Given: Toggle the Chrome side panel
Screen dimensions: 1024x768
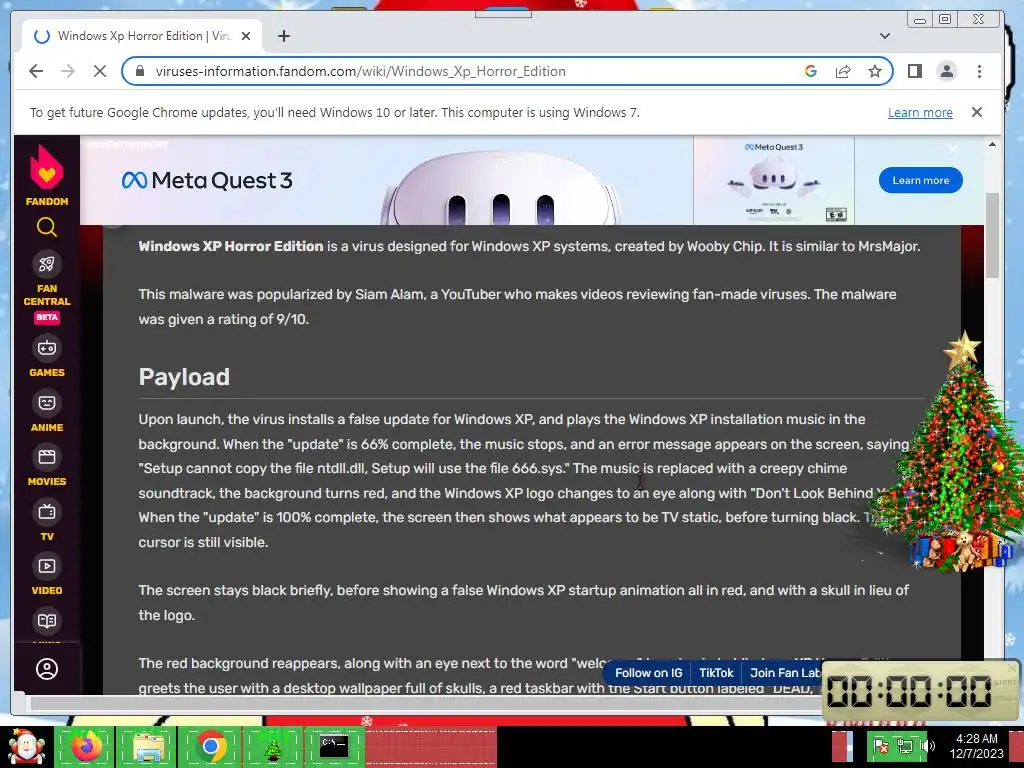Looking at the screenshot, I should 915,71.
